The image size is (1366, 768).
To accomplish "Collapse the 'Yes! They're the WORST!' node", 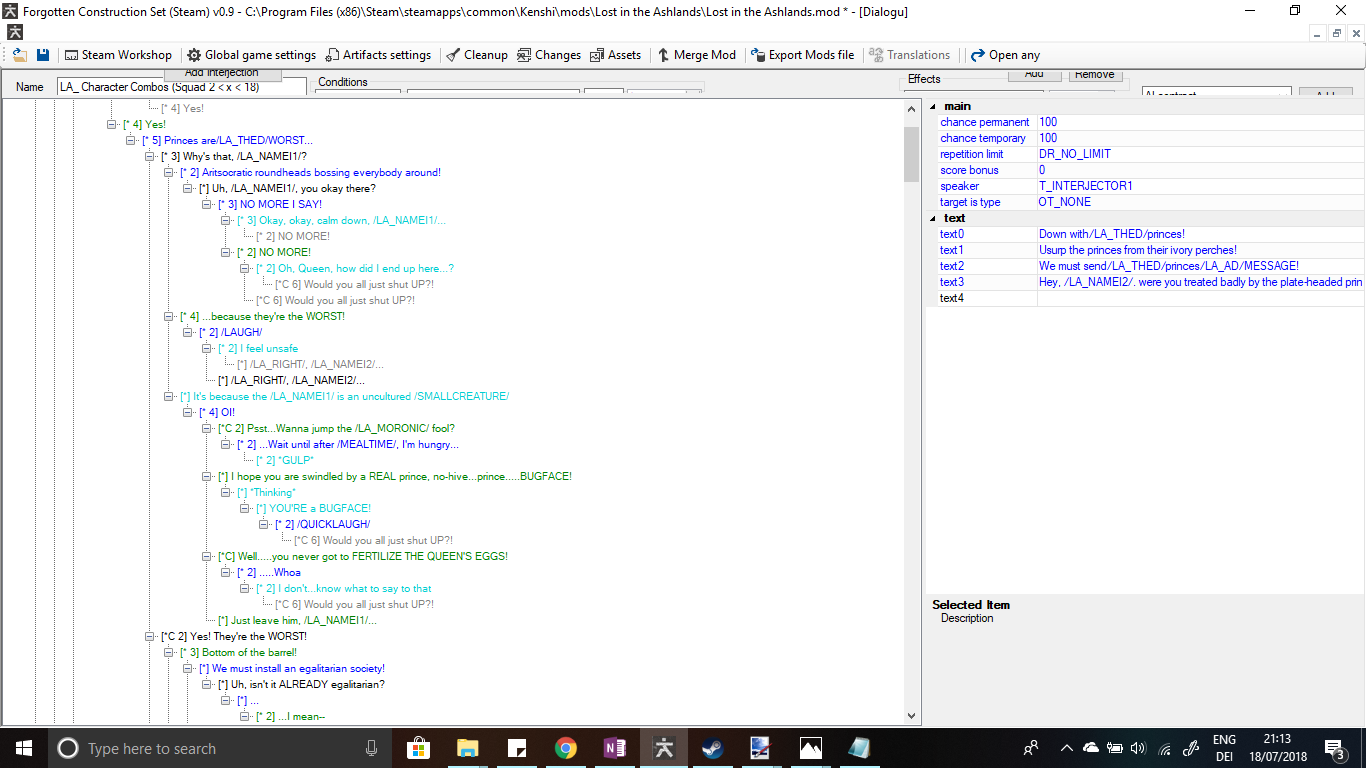I will click(150, 636).
